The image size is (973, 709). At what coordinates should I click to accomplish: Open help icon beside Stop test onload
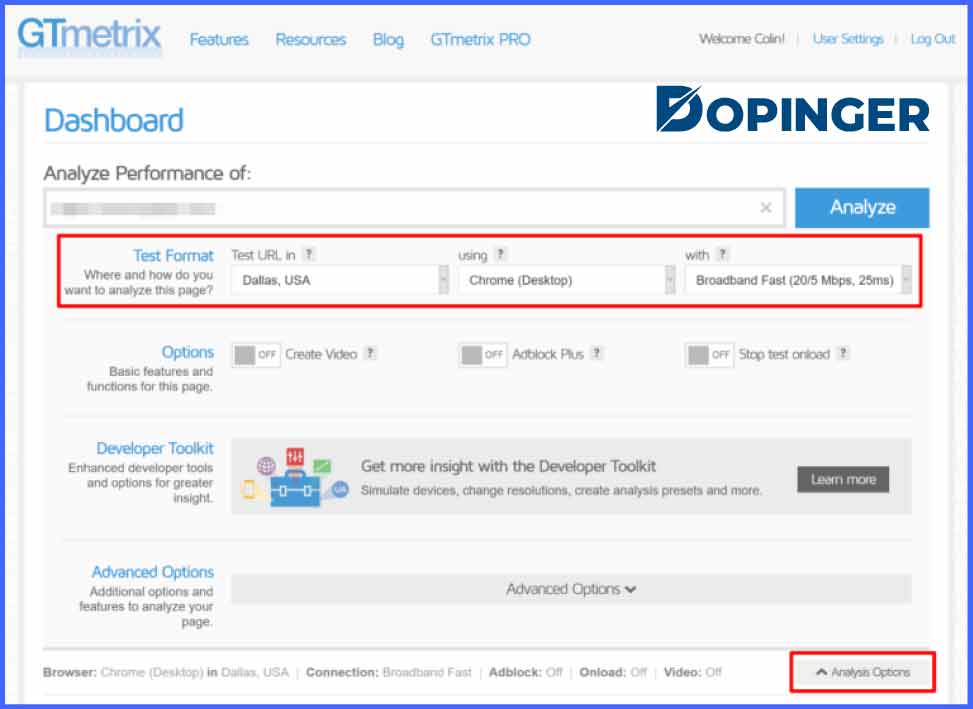point(843,354)
